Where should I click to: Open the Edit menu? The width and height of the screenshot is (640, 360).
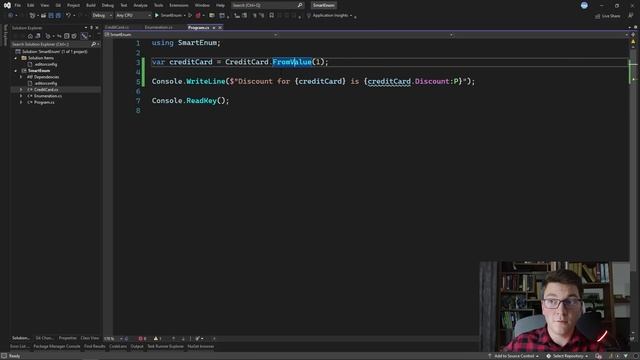31,5
